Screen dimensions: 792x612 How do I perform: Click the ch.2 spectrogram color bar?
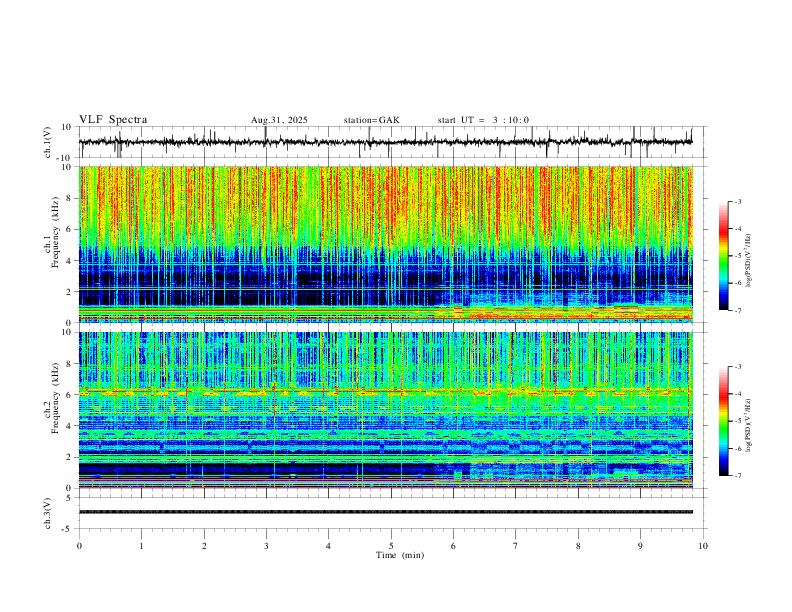click(x=723, y=421)
